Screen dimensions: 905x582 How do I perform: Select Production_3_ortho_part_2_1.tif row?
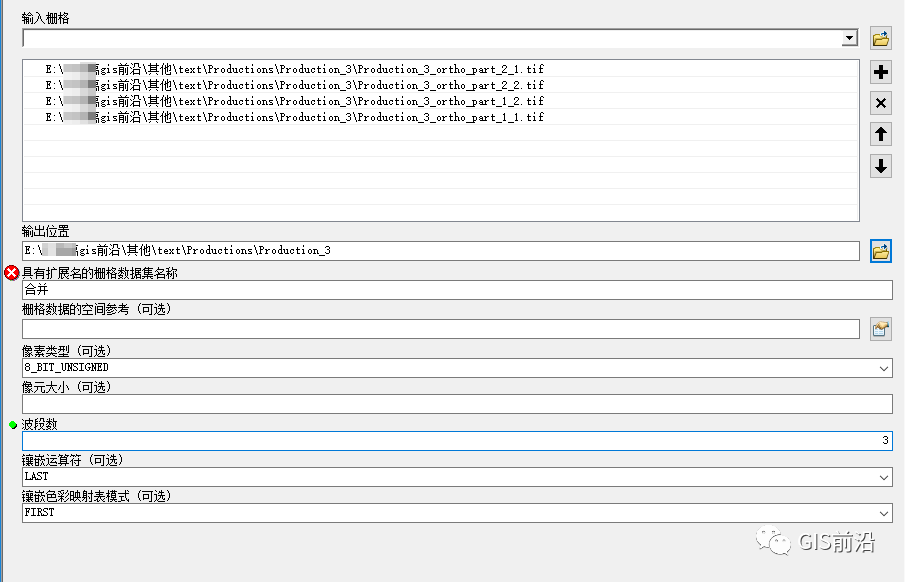[x=441, y=69]
